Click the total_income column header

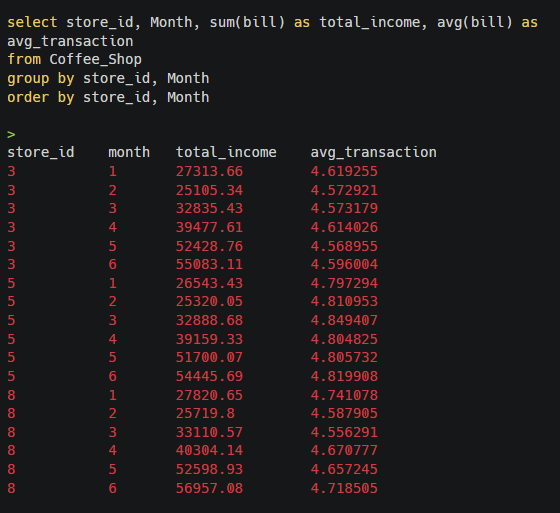(x=226, y=153)
